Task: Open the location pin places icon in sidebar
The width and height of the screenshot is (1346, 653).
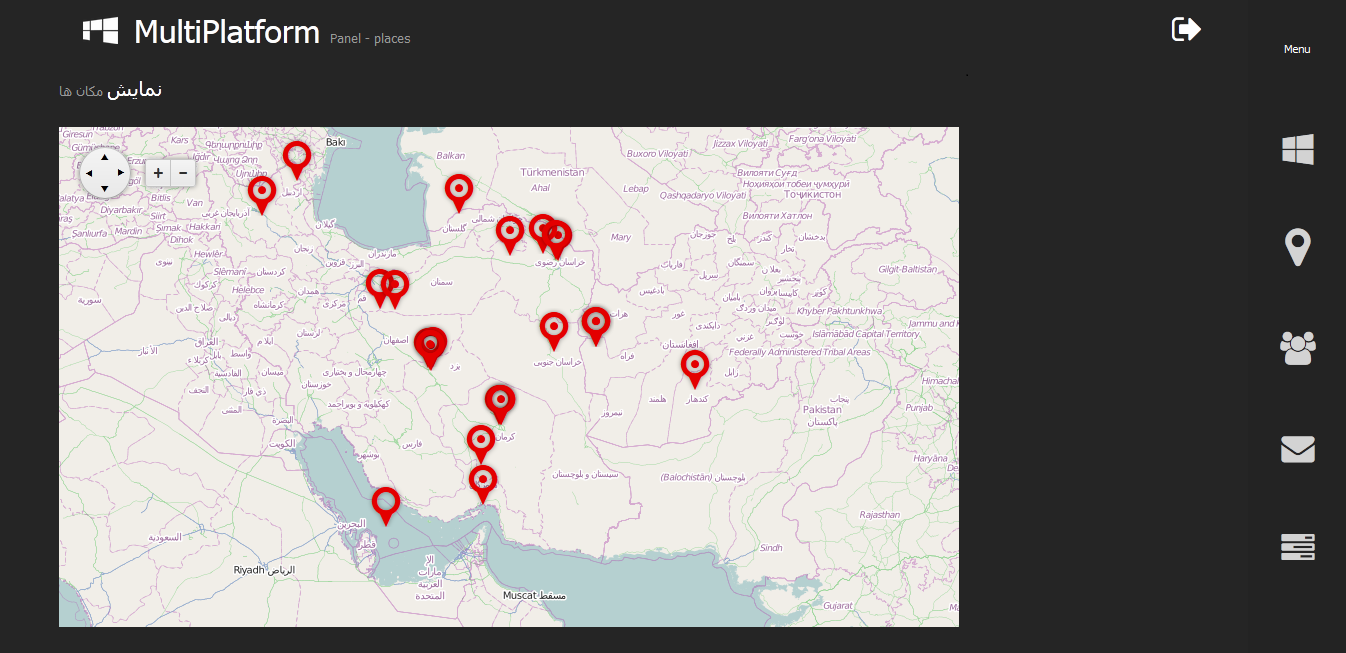Action: (x=1298, y=247)
